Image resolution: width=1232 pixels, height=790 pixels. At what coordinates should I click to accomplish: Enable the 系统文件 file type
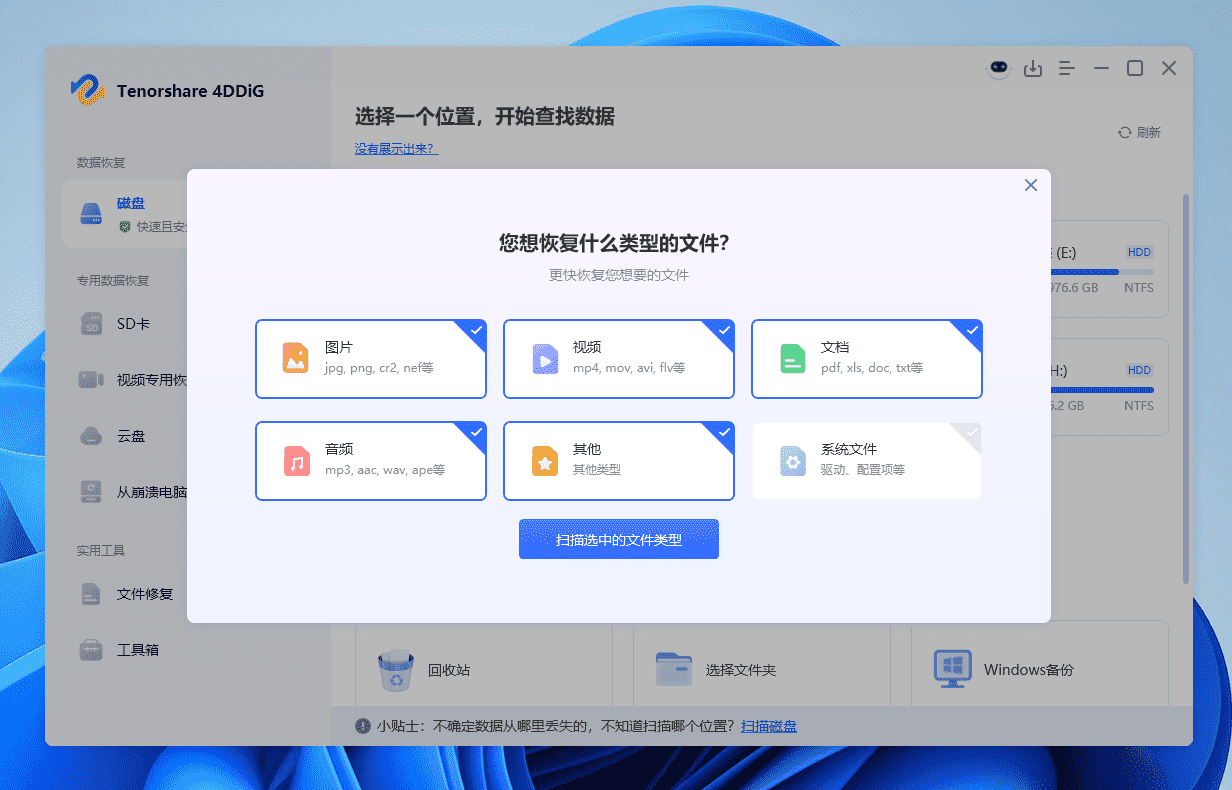point(866,461)
